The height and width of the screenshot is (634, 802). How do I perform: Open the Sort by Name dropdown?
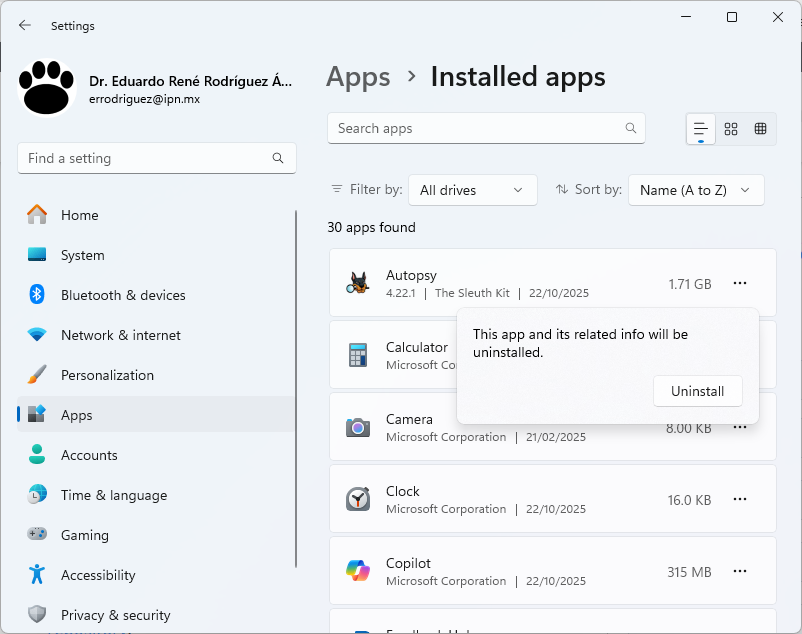coord(695,190)
